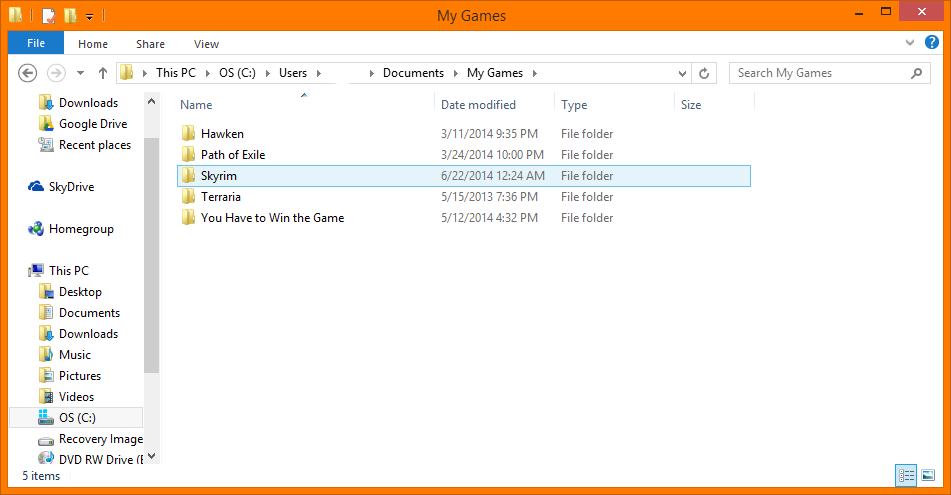Switch to details view layout

pyautogui.click(x=906, y=476)
